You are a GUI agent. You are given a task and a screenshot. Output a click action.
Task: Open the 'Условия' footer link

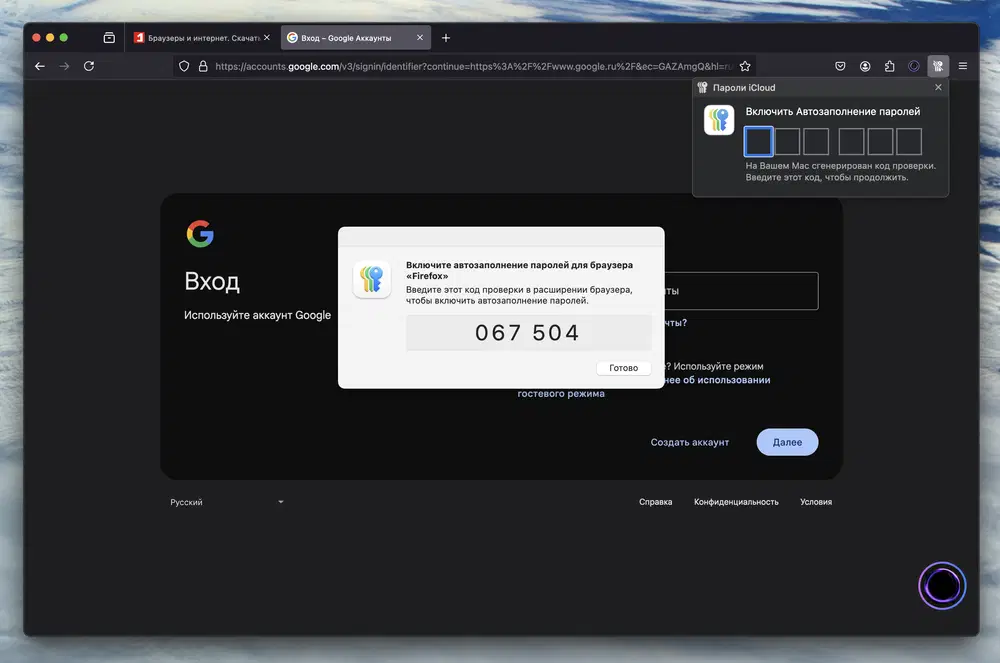click(816, 502)
